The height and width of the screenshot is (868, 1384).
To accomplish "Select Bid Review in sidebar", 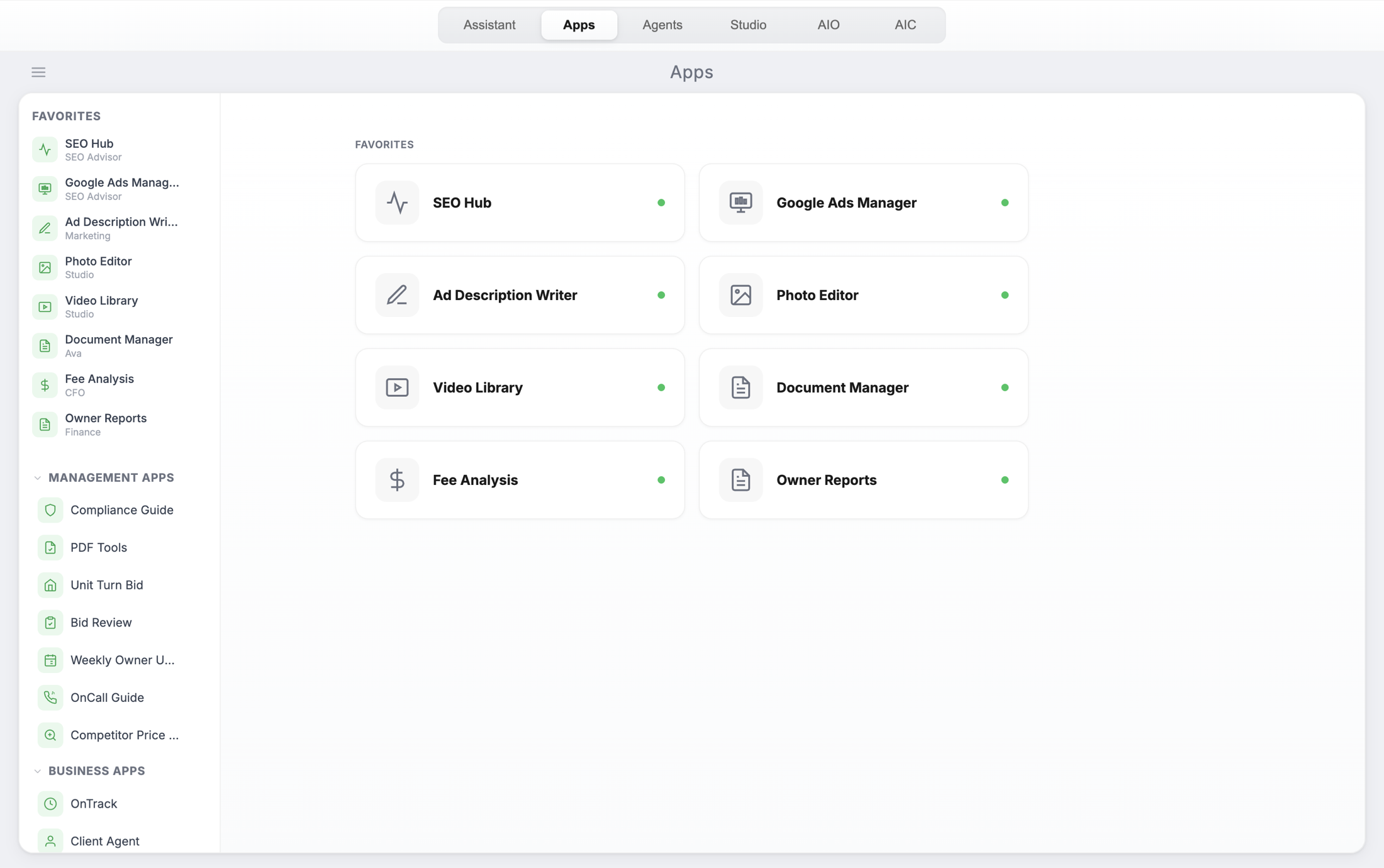I will tap(119, 623).
